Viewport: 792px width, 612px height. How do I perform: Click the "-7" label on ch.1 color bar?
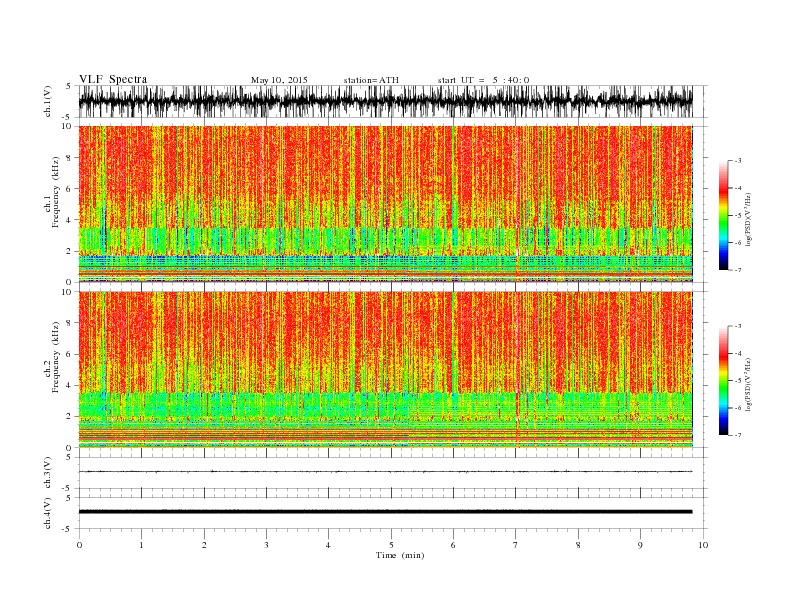tap(737, 270)
